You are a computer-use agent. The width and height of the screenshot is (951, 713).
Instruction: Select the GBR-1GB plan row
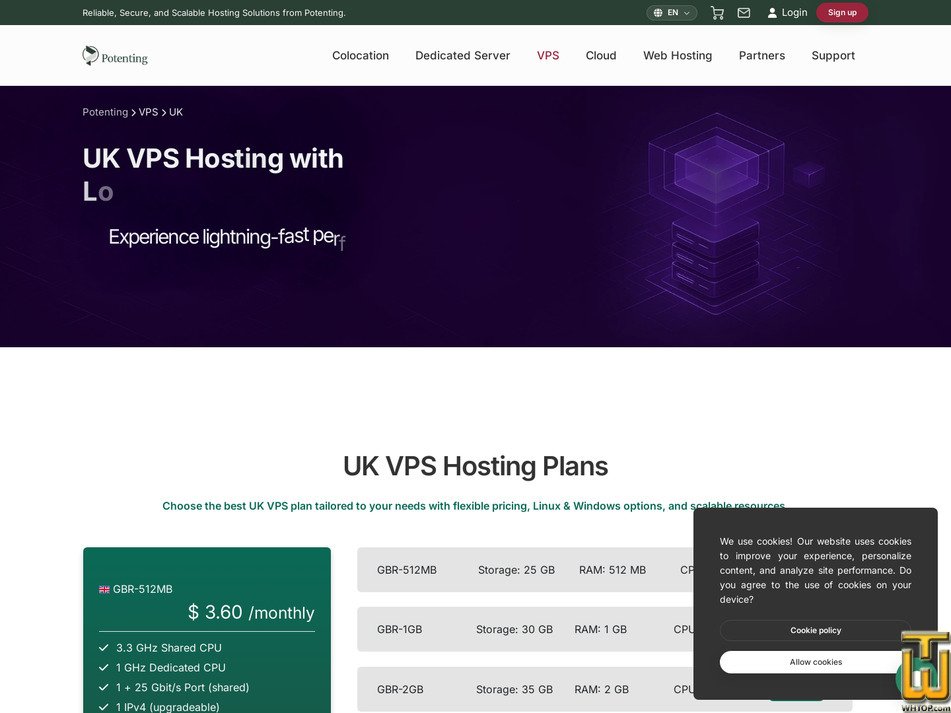point(605,629)
